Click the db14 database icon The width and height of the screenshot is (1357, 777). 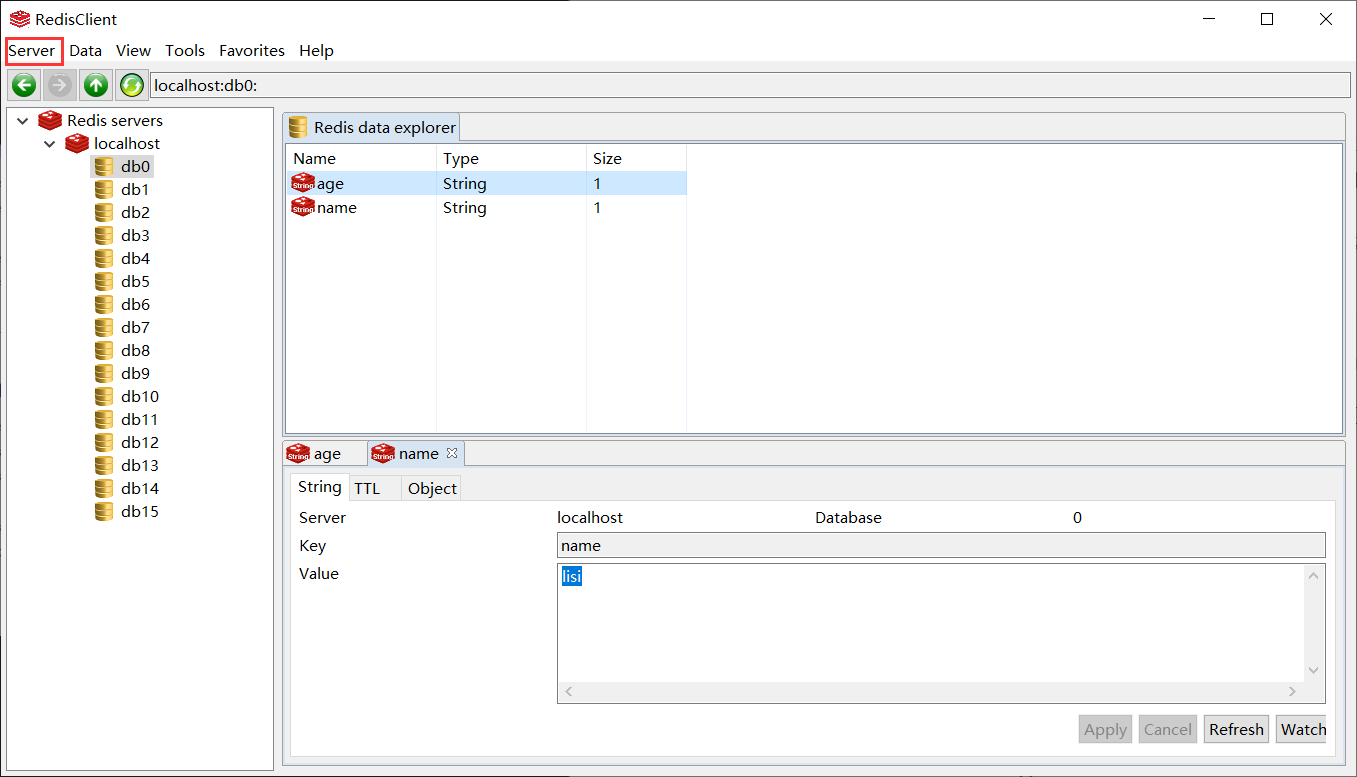(x=104, y=488)
